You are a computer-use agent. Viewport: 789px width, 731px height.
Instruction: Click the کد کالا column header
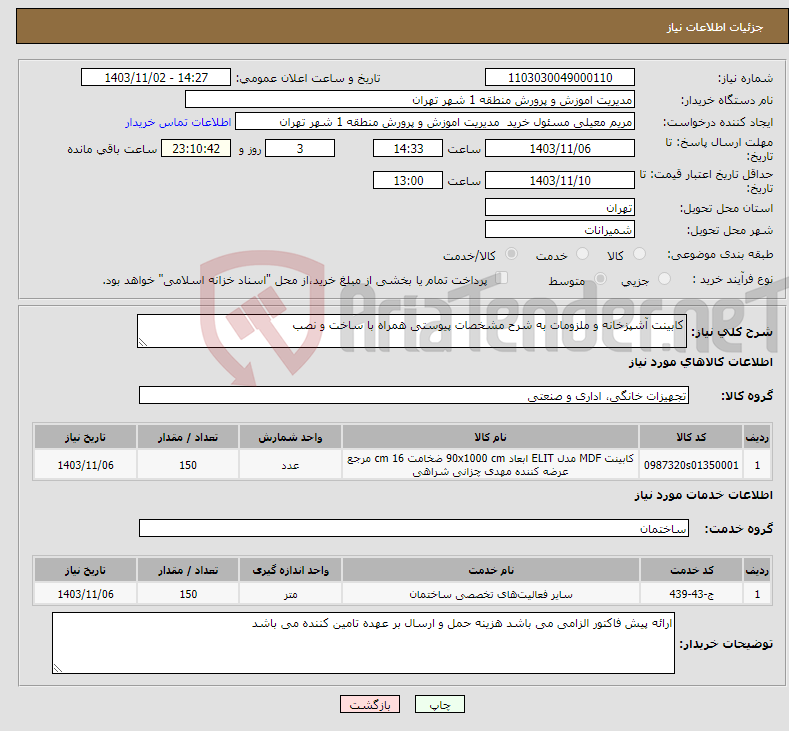691,437
